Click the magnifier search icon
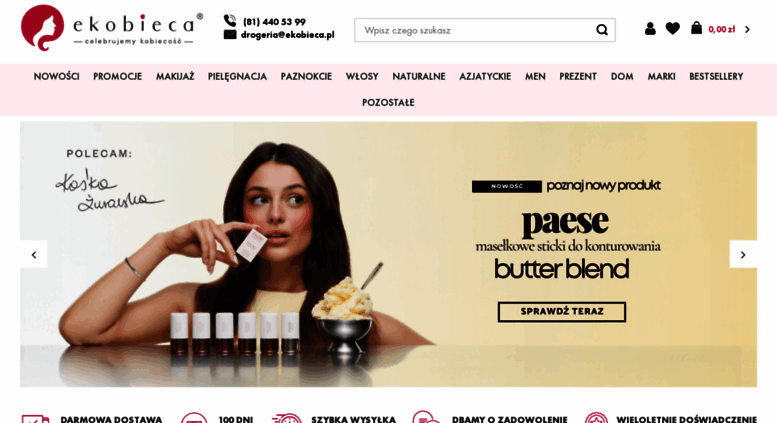777x423 pixels. click(602, 30)
